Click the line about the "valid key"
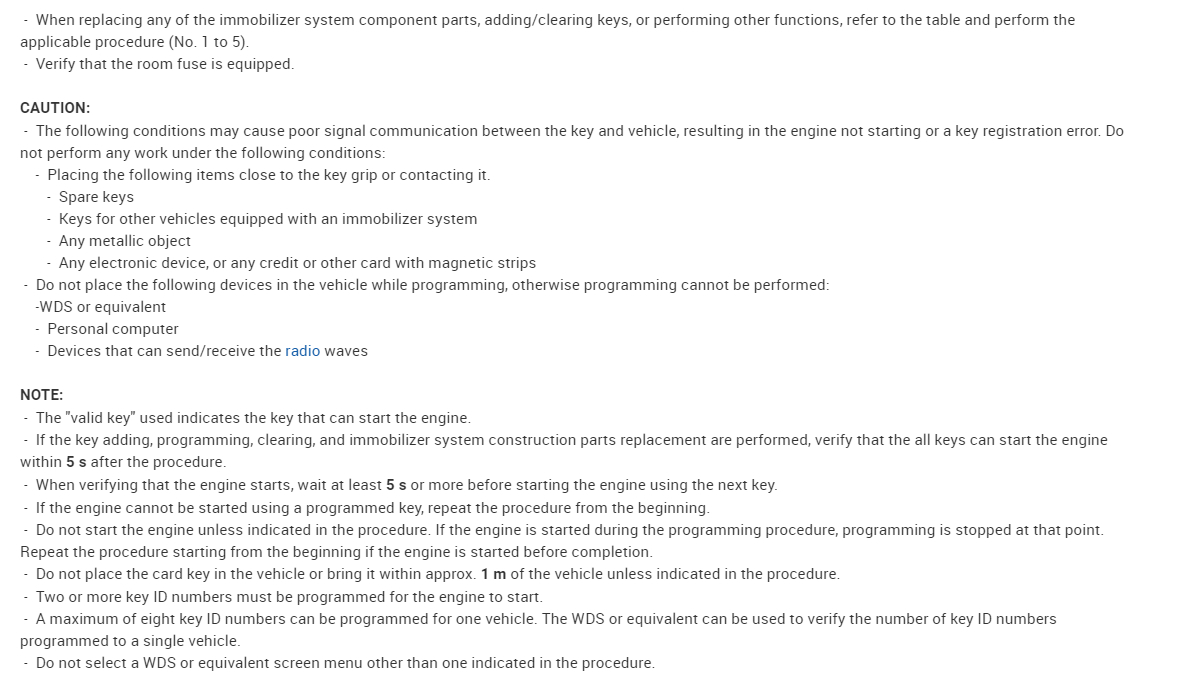 click(x=253, y=418)
